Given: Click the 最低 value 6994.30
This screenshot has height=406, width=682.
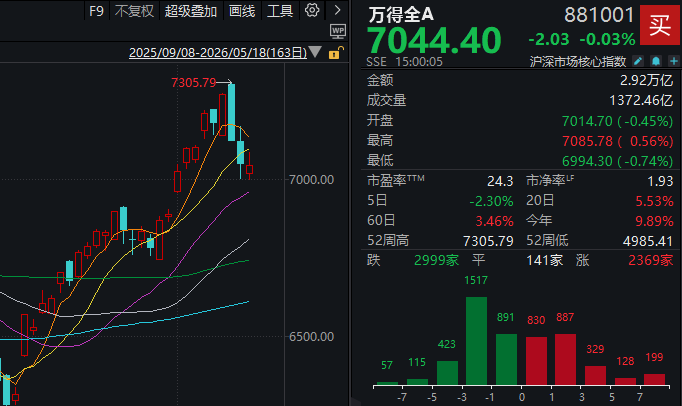Looking at the screenshot, I should point(587,161).
